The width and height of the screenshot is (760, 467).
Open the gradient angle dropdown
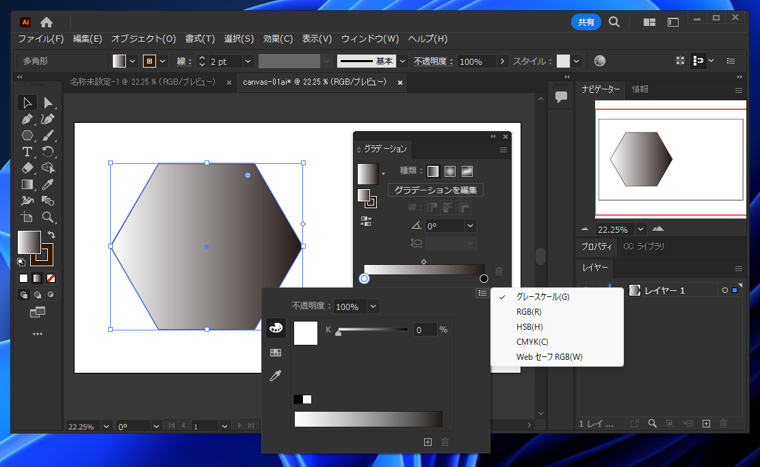click(x=470, y=226)
